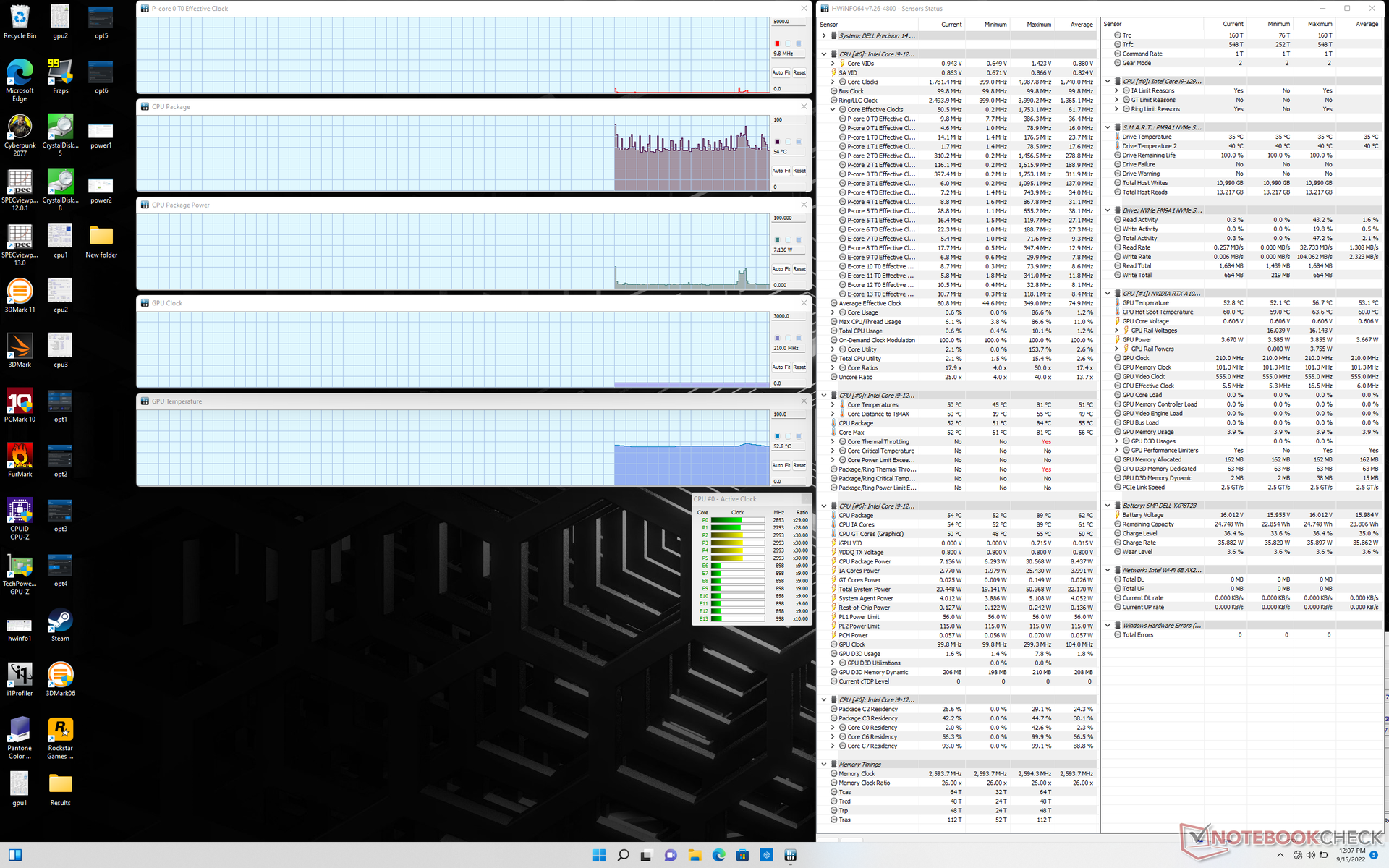Click the HWiNFO icon in the taskbar
Image resolution: width=1389 pixels, height=868 pixels.
(x=790, y=855)
